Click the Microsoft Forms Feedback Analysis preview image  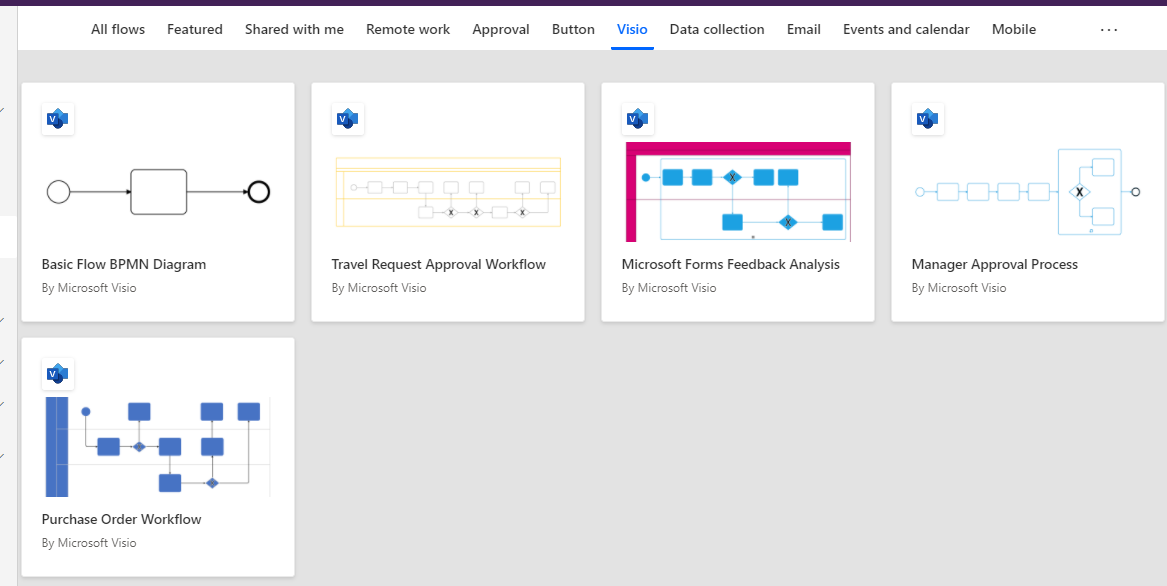point(737,190)
